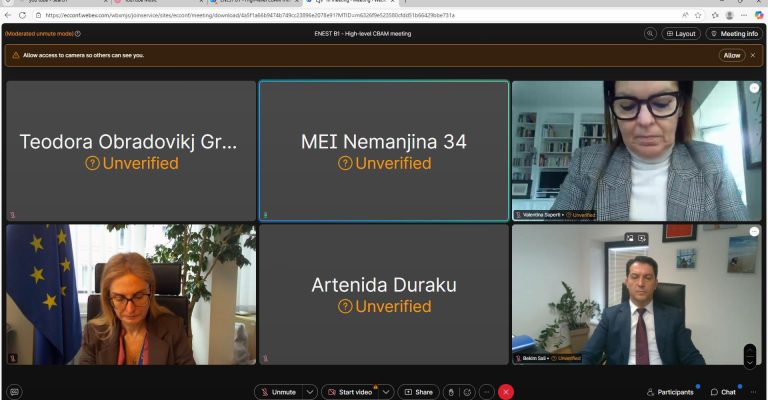Dismiss the camera access banner
The width and height of the screenshot is (768, 400).
click(753, 55)
